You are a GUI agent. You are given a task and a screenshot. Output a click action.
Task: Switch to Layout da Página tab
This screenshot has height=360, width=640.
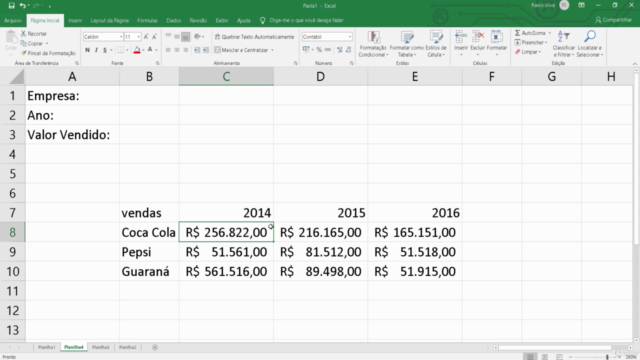click(109, 20)
